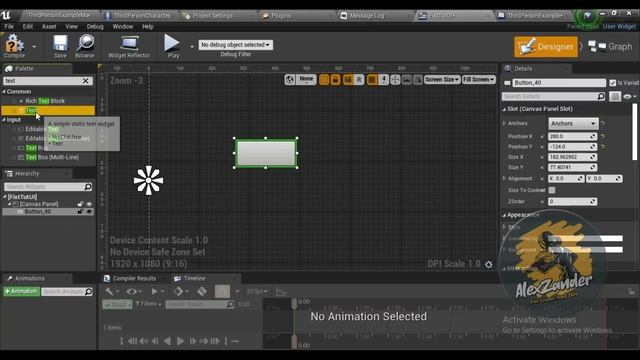Toggle the orange lock button in viewport toolbar
Viewport: 640px width, 360px height.
(336, 80)
